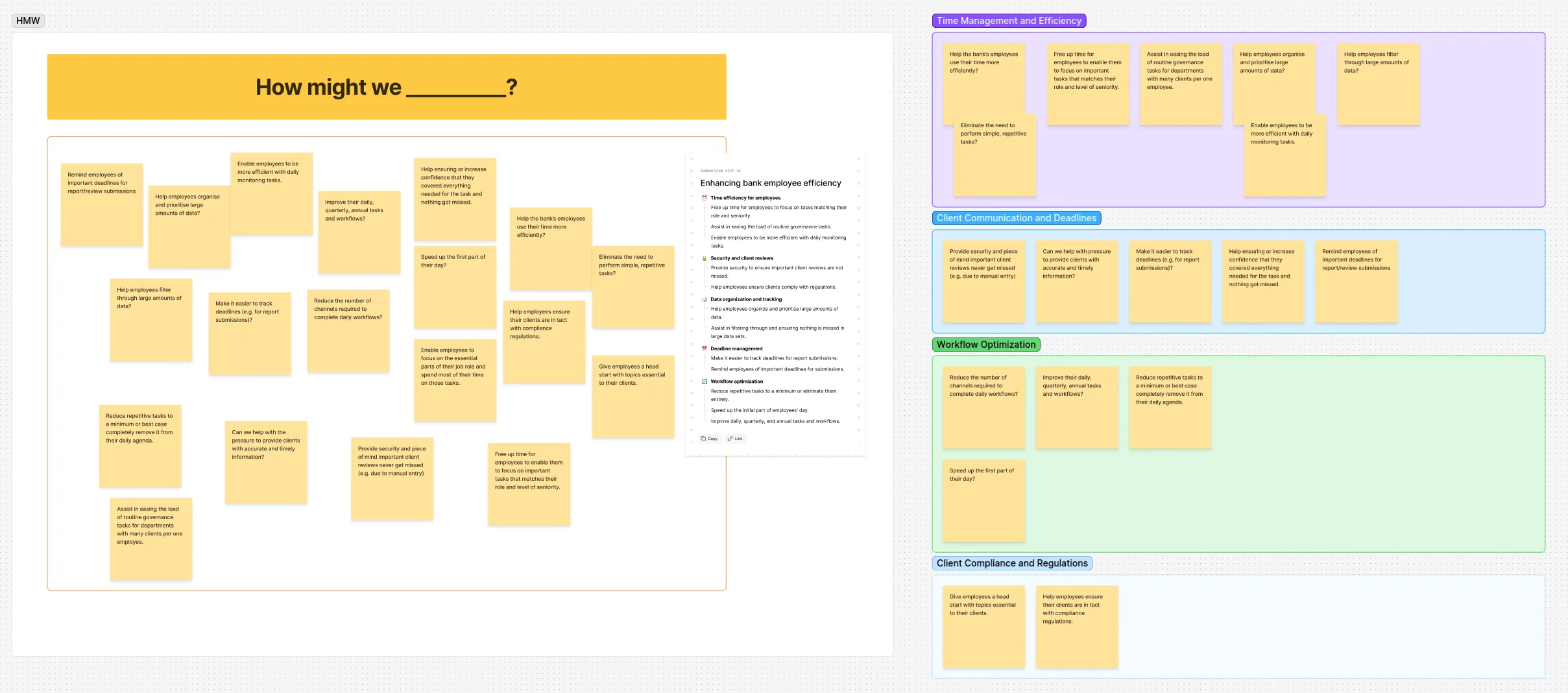Click the Link button in summary card
1568x693 pixels.
pos(736,439)
